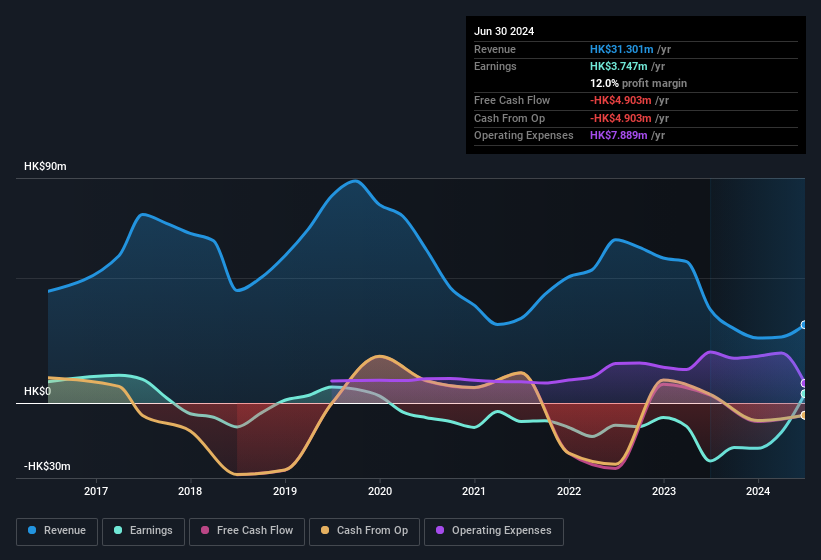
Task: Click the HK$3.747m earnings value
Action: (x=618, y=66)
